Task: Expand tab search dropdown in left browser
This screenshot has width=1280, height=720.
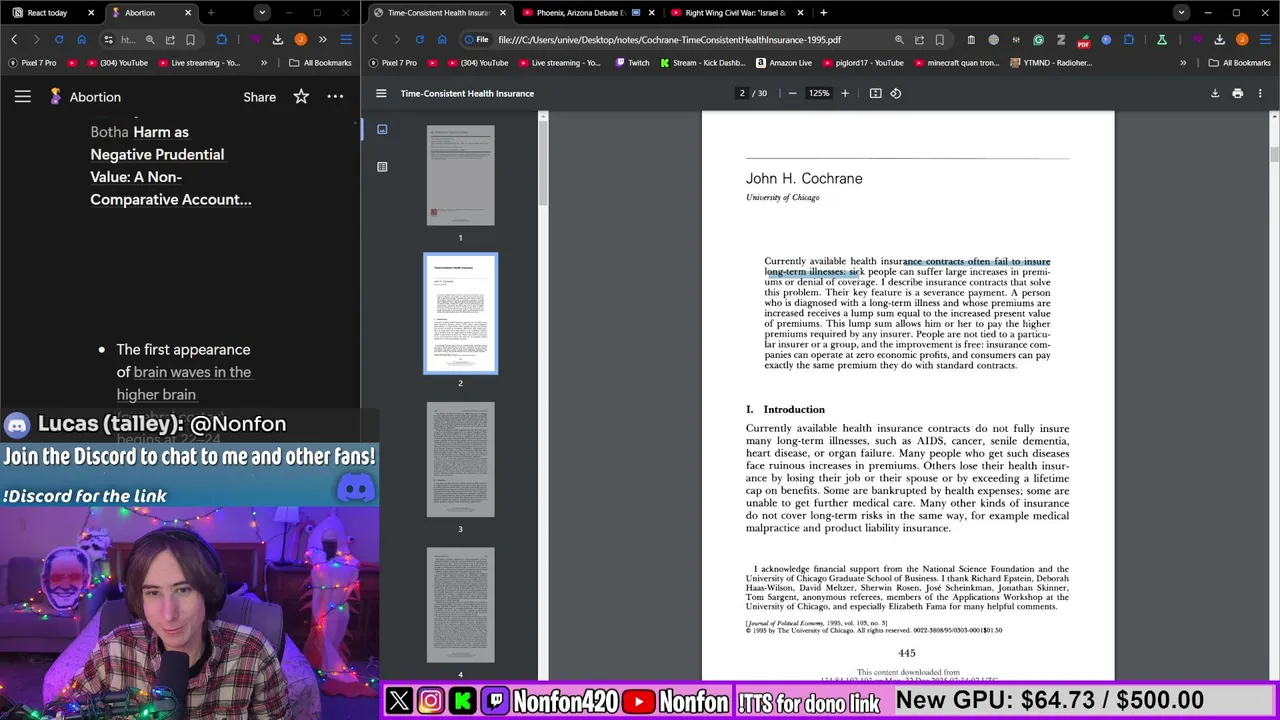Action: point(261,13)
